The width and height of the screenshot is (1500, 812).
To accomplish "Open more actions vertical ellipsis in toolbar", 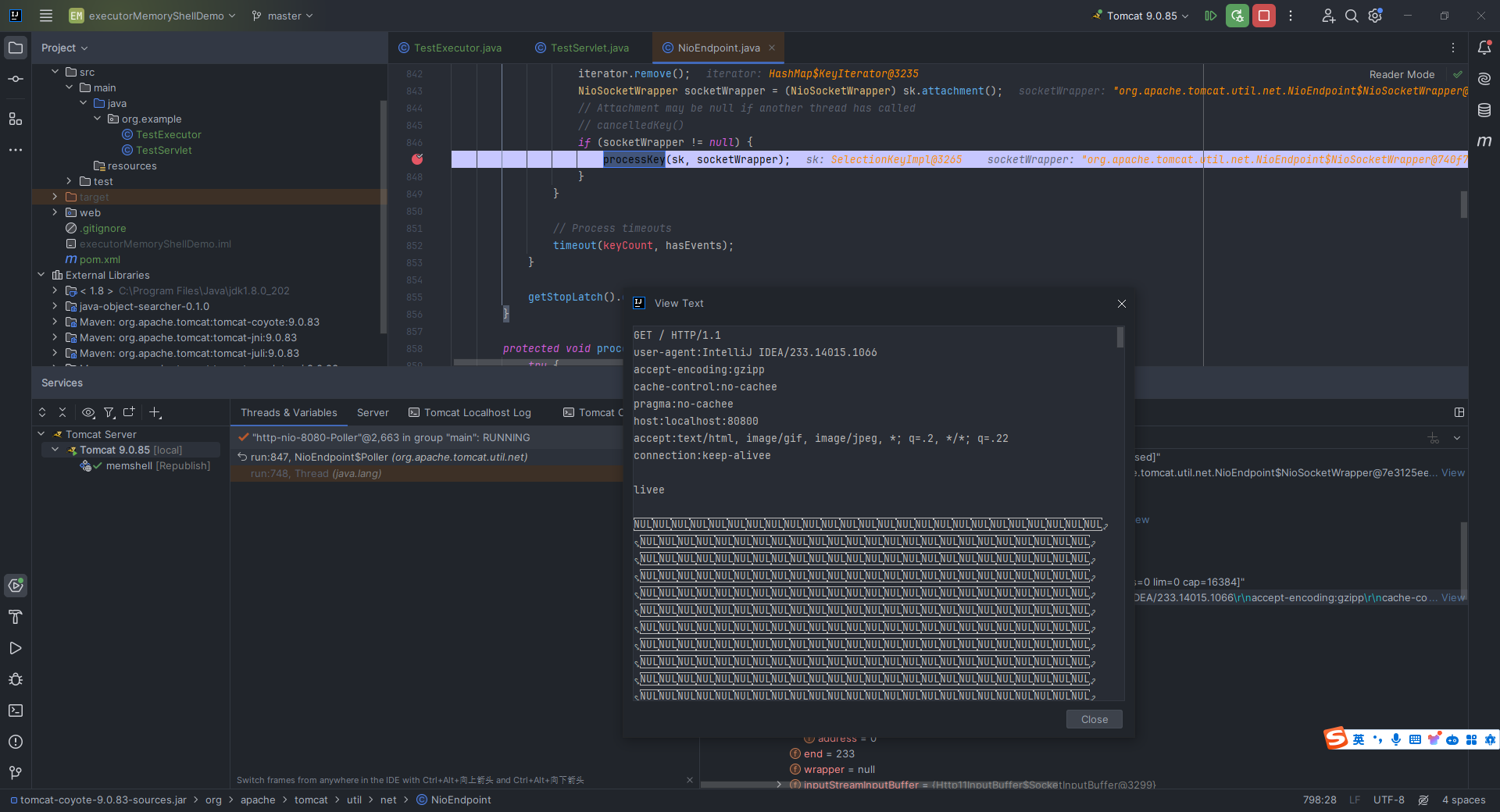I will click(x=1291, y=16).
